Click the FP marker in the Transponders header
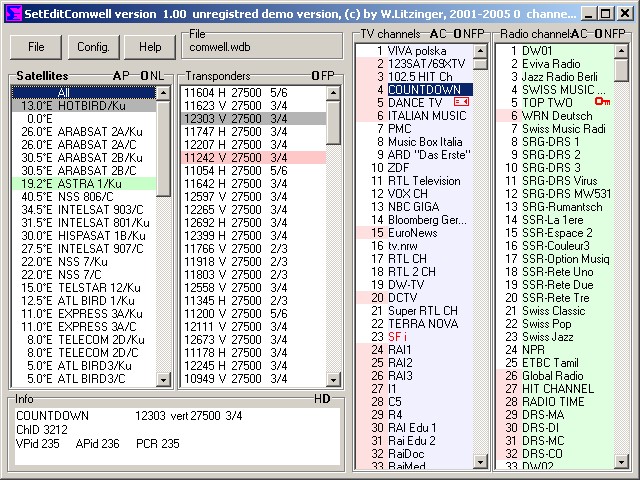 click(328, 76)
